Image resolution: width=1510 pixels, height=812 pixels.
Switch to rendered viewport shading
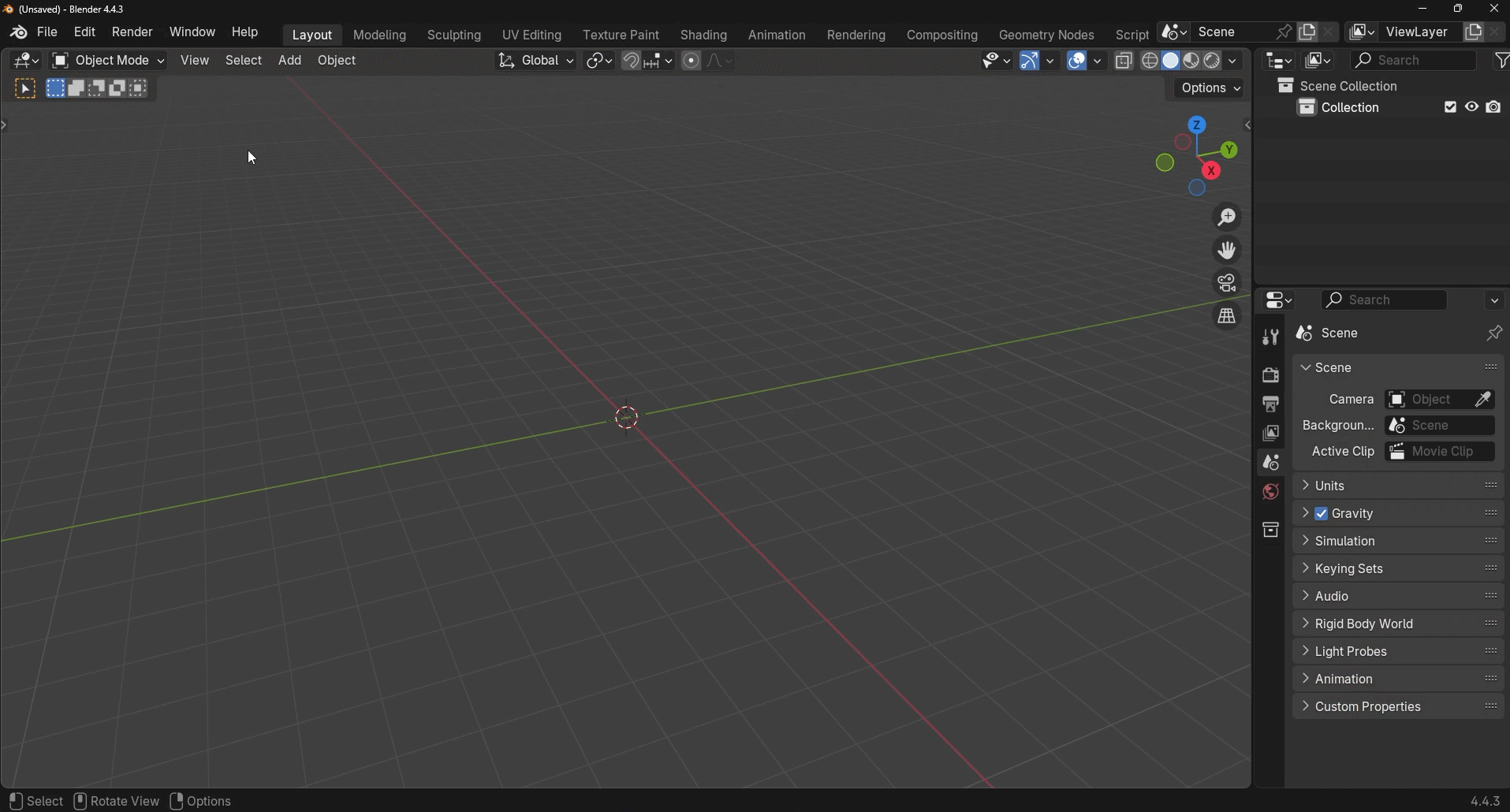tap(1213, 61)
